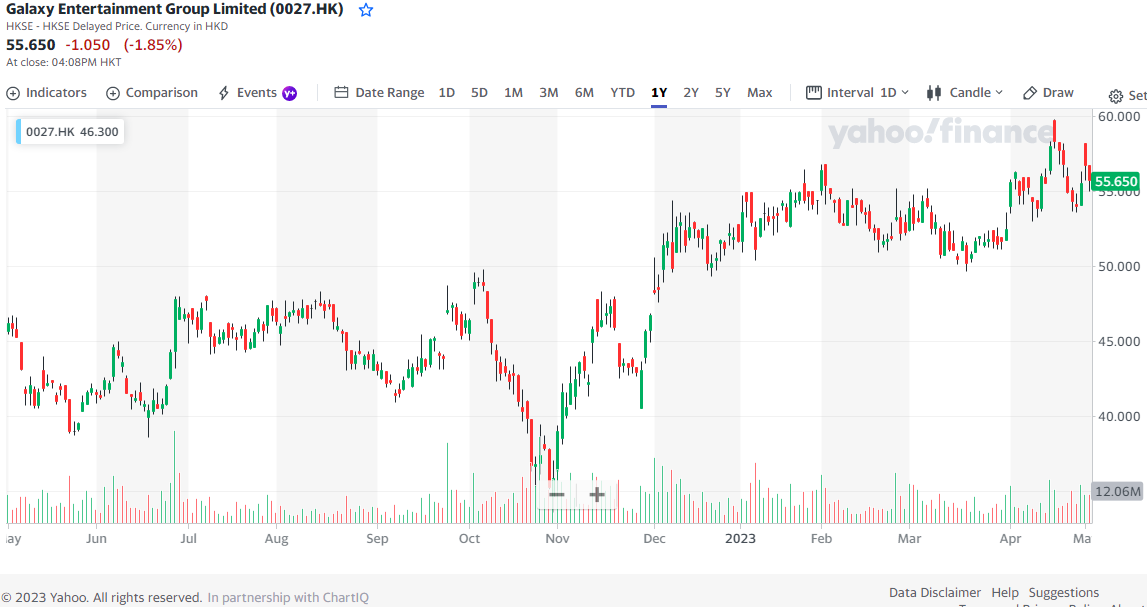Click the Comparison plus circle icon
The width and height of the screenshot is (1147, 607).
point(113,93)
